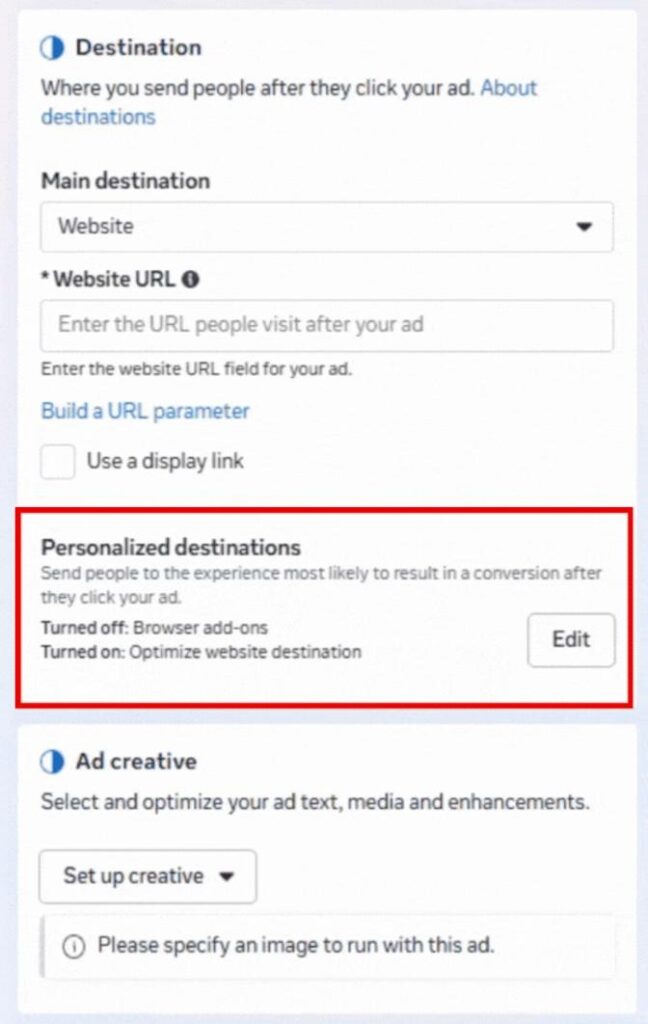Click the Destination section half-circle status icon
This screenshot has height=1024, width=648.
pos(52,48)
